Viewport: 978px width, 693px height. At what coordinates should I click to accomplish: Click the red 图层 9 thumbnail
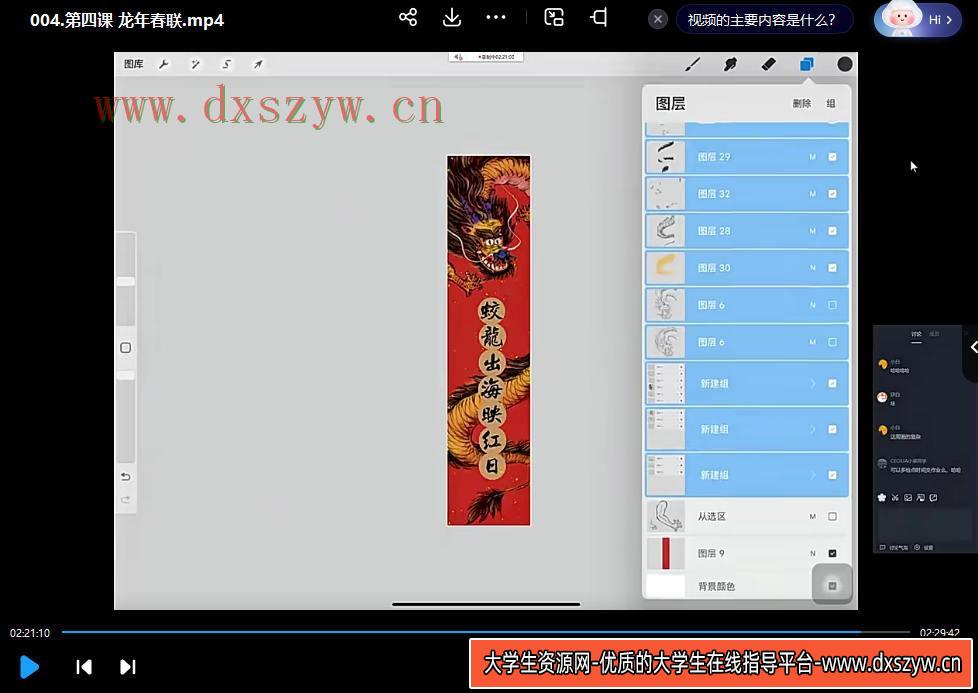[x=665, y=553]
